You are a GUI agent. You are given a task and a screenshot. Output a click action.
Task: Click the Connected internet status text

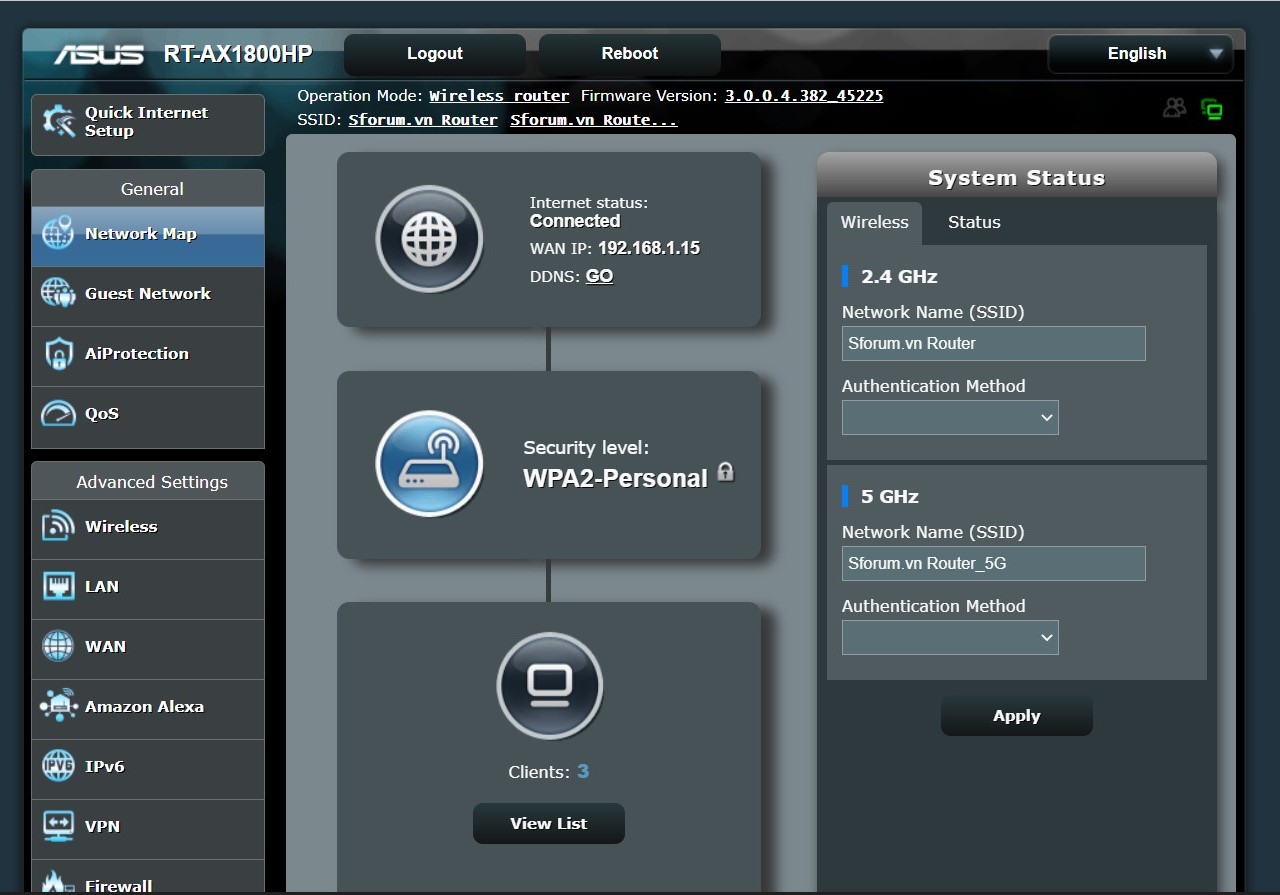575,221
